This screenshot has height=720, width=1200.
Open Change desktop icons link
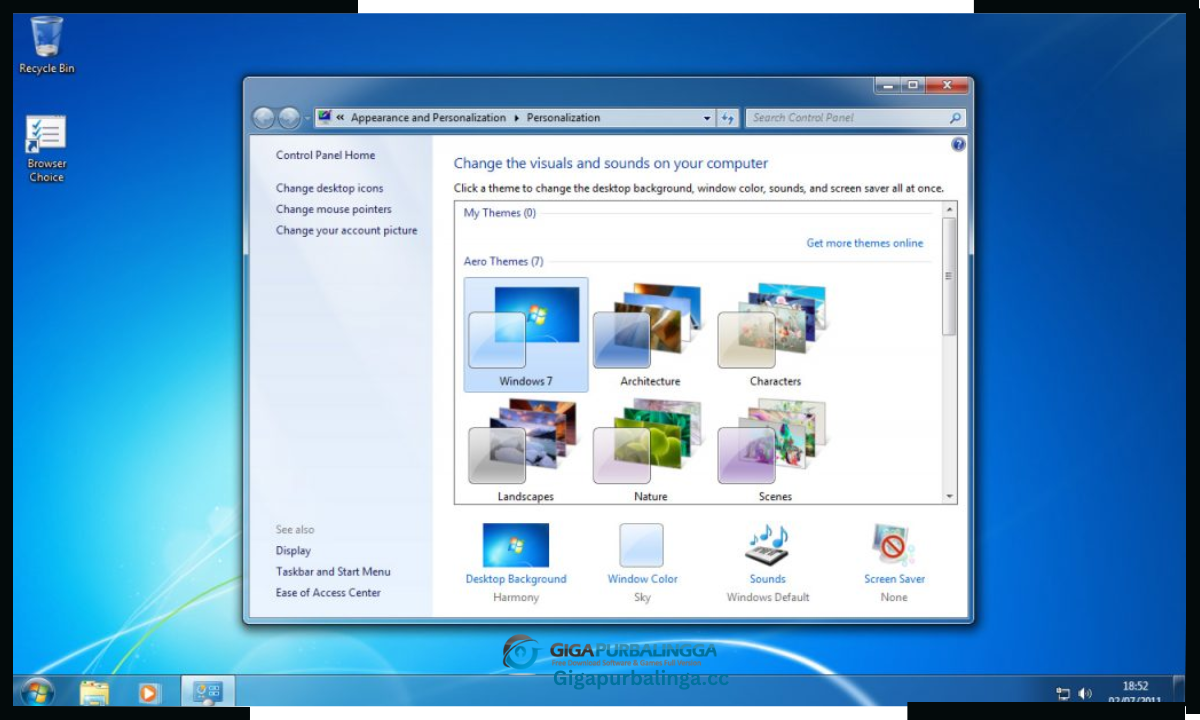pos(330,188)
